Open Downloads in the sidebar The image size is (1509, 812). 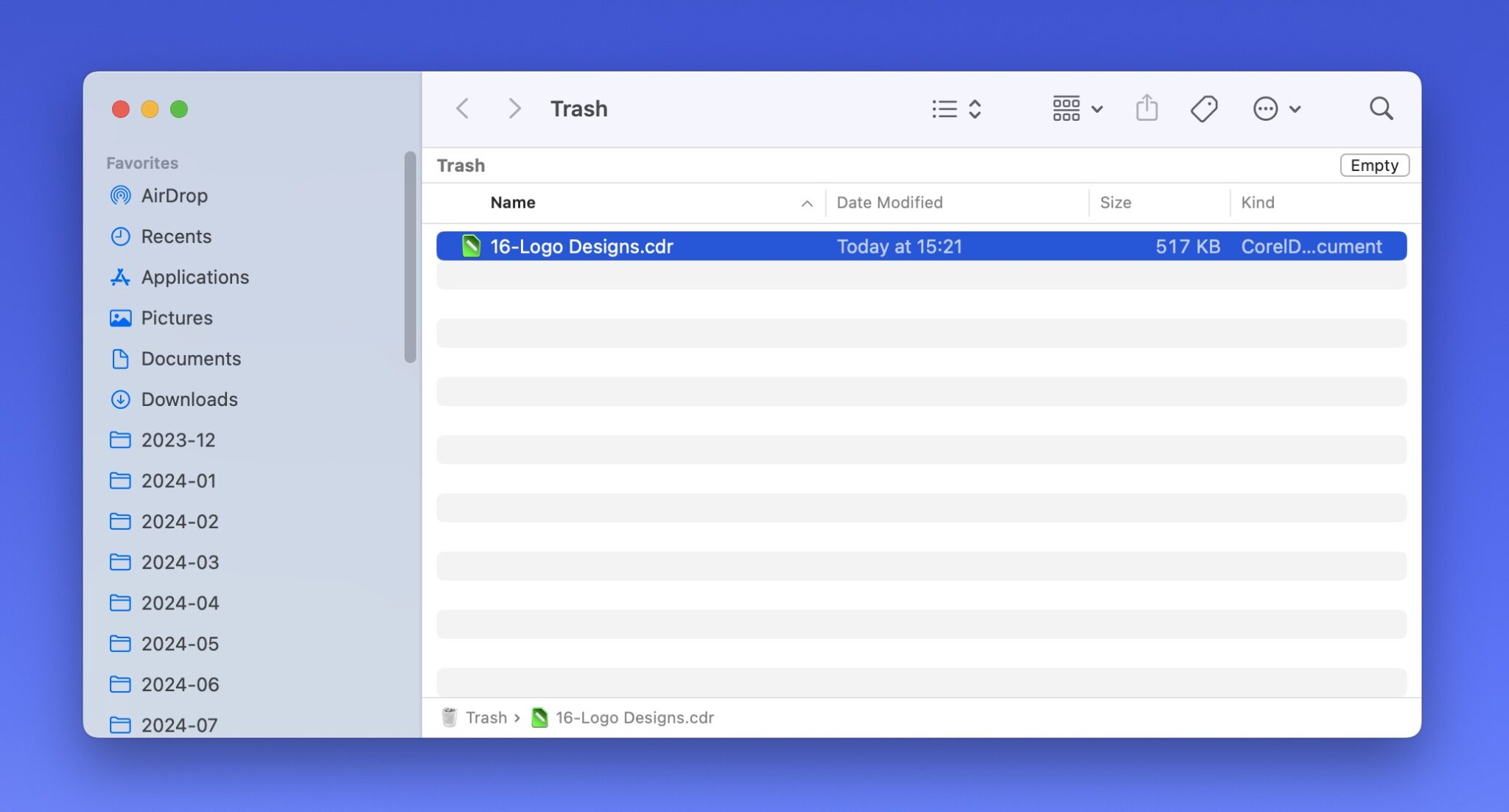tap(189, 399)
